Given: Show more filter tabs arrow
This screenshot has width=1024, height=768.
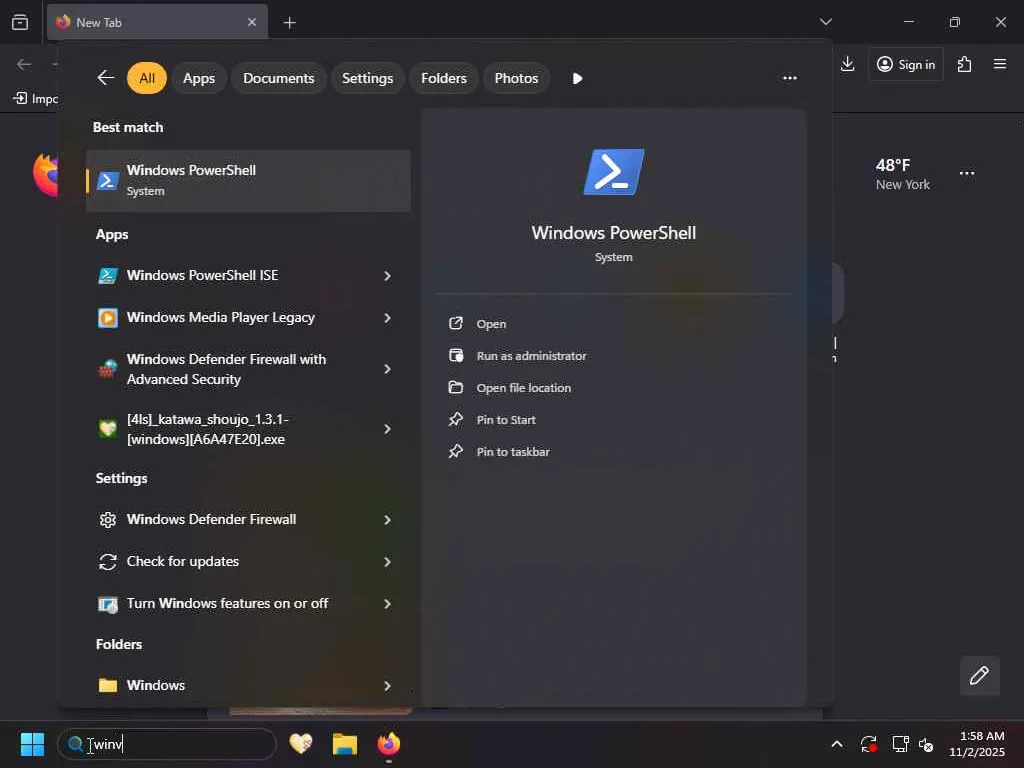Looking at the screenshot, I should point(577,78).
